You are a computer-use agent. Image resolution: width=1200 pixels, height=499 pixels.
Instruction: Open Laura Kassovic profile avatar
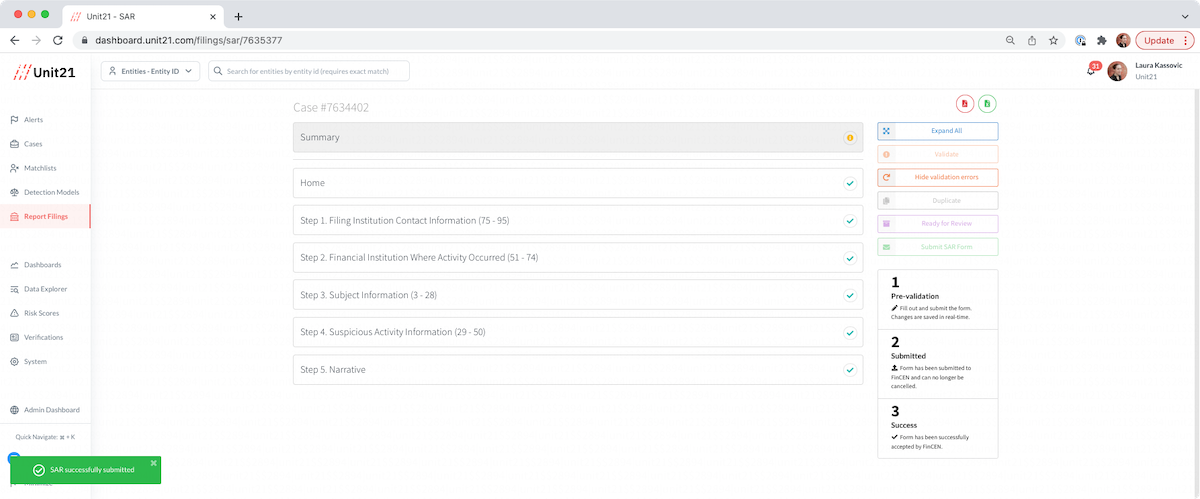1117,71
